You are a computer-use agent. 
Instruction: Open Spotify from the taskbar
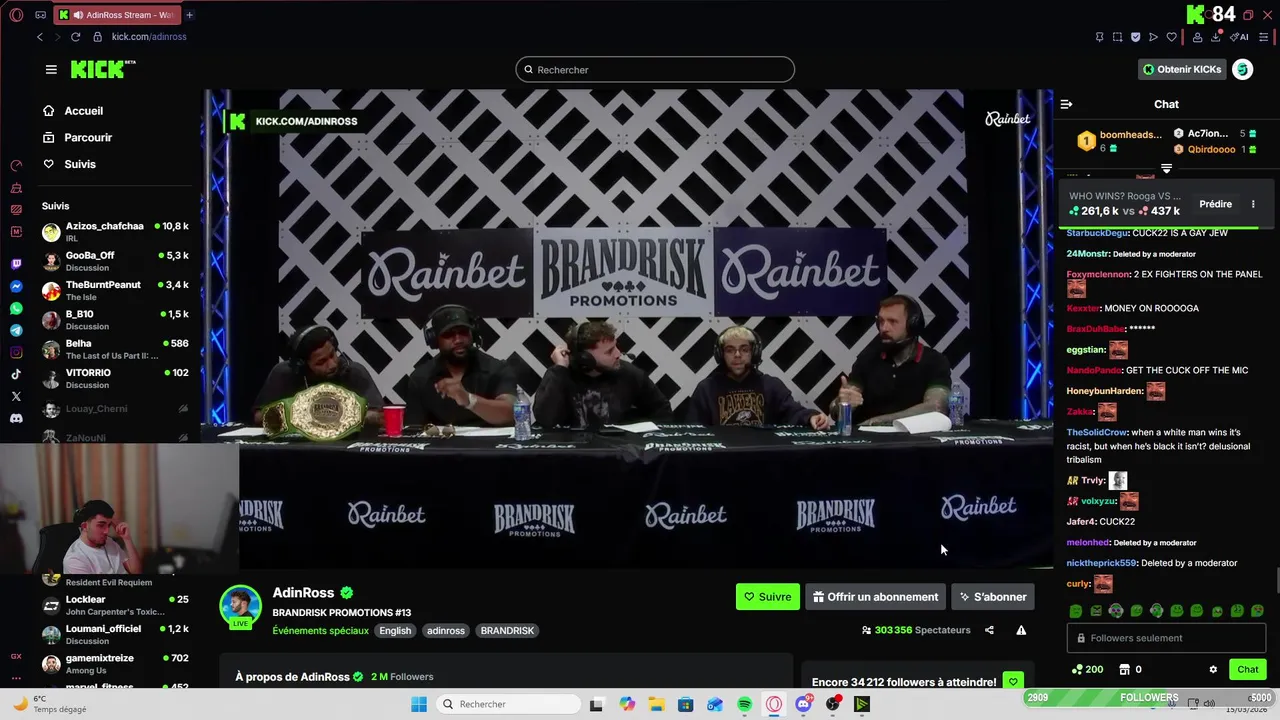tap(744, 704)
